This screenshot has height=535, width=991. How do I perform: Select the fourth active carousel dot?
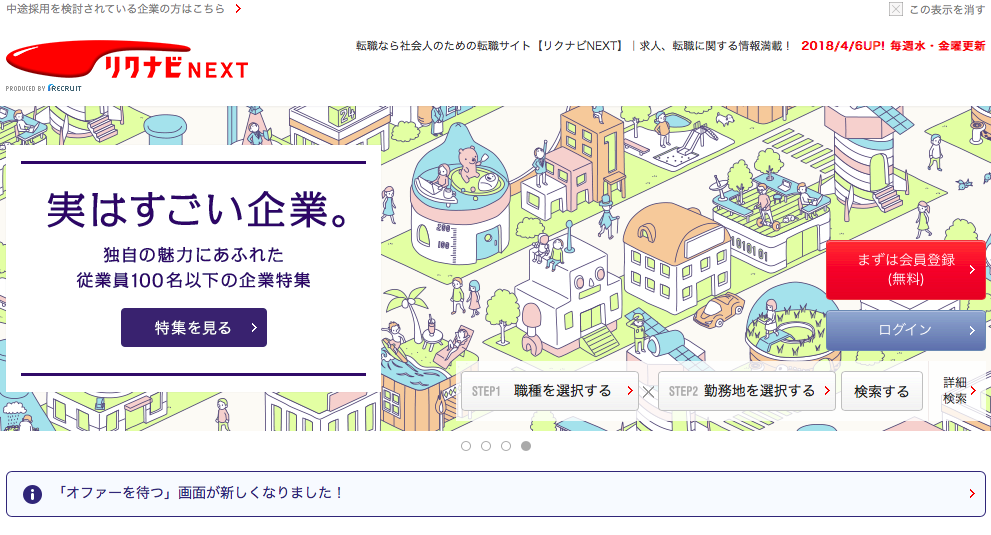526,446
